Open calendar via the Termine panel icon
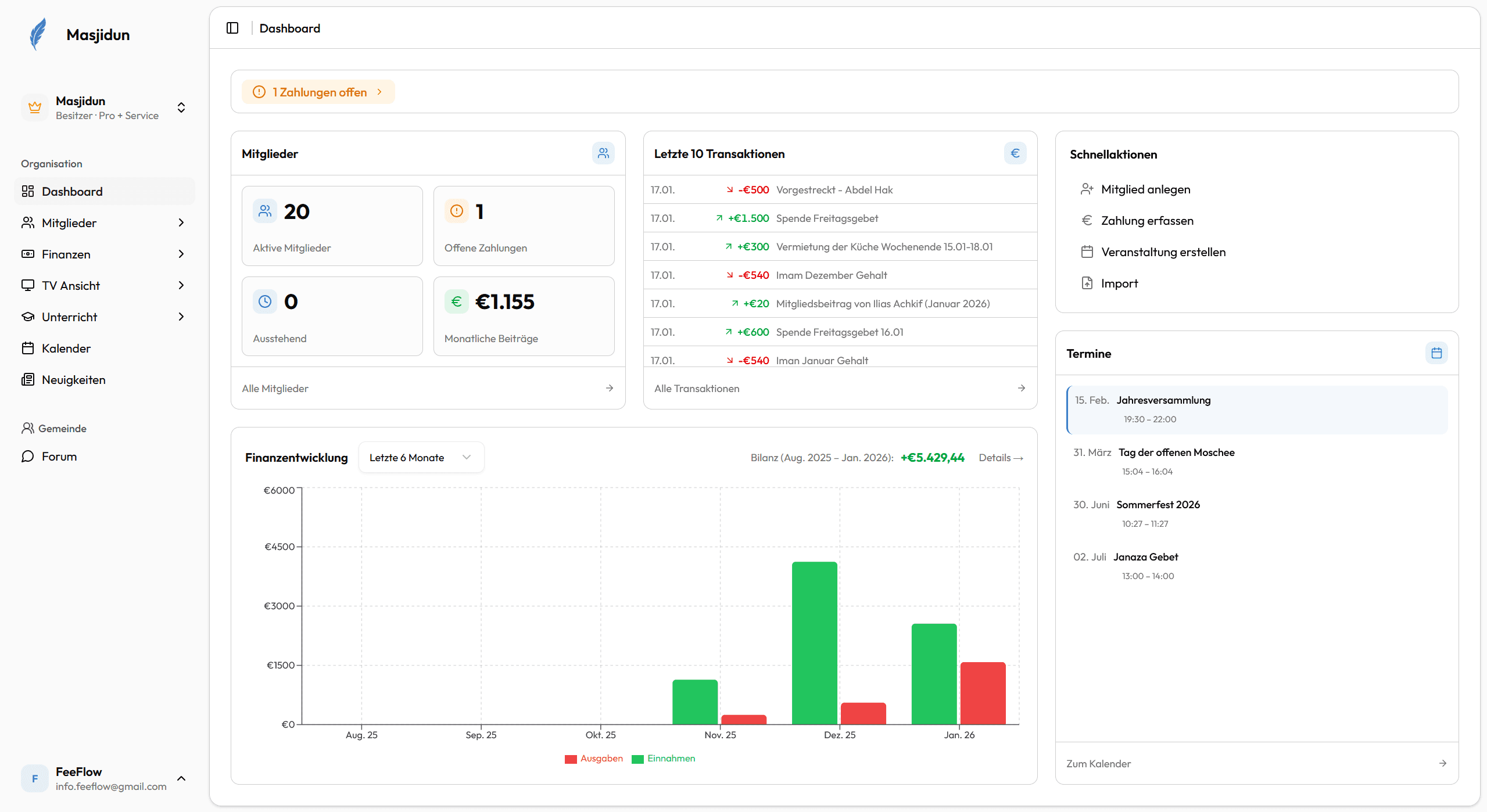 pos(1436,353)
